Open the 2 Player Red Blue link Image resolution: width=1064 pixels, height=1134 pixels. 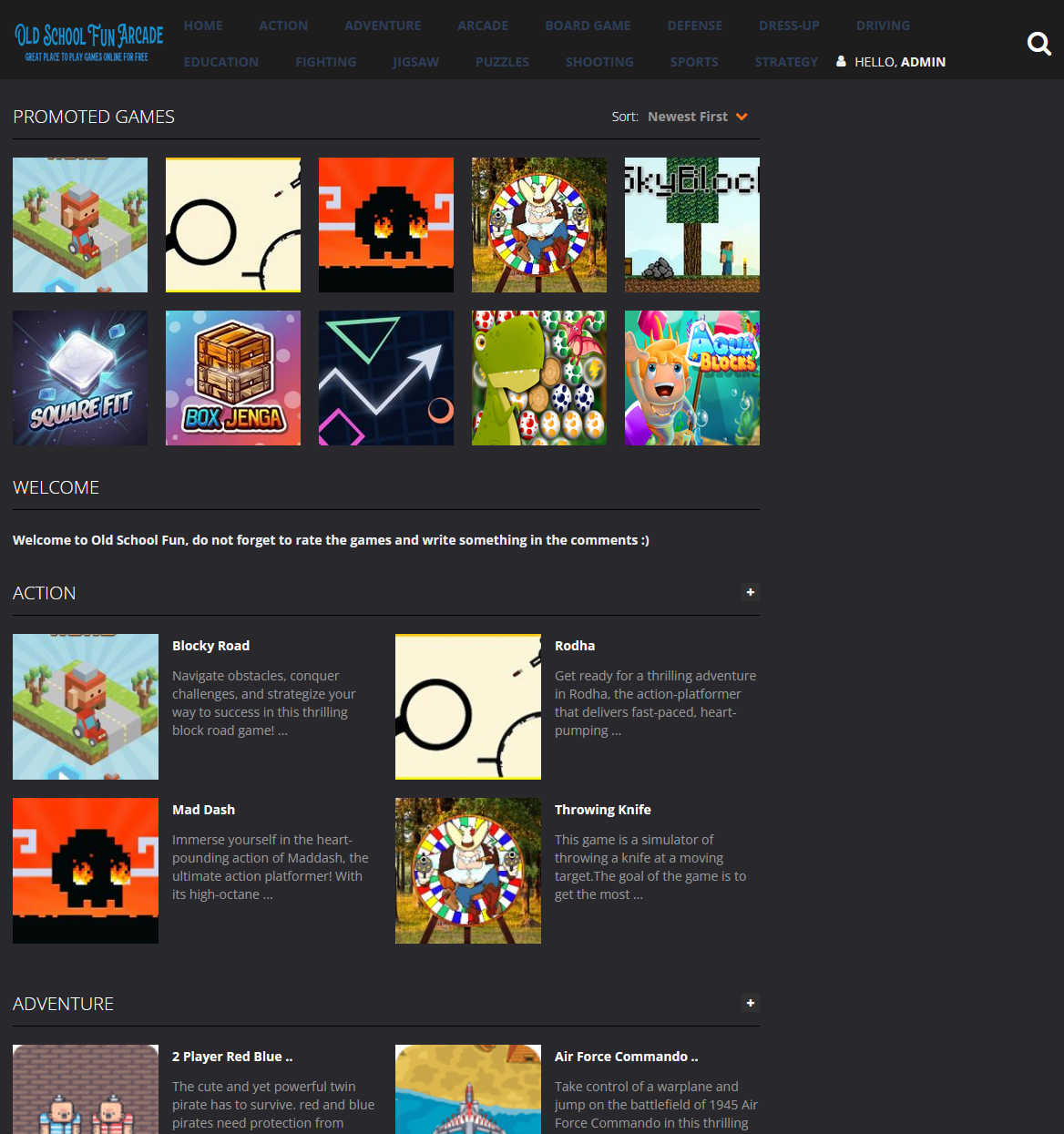232,1057
